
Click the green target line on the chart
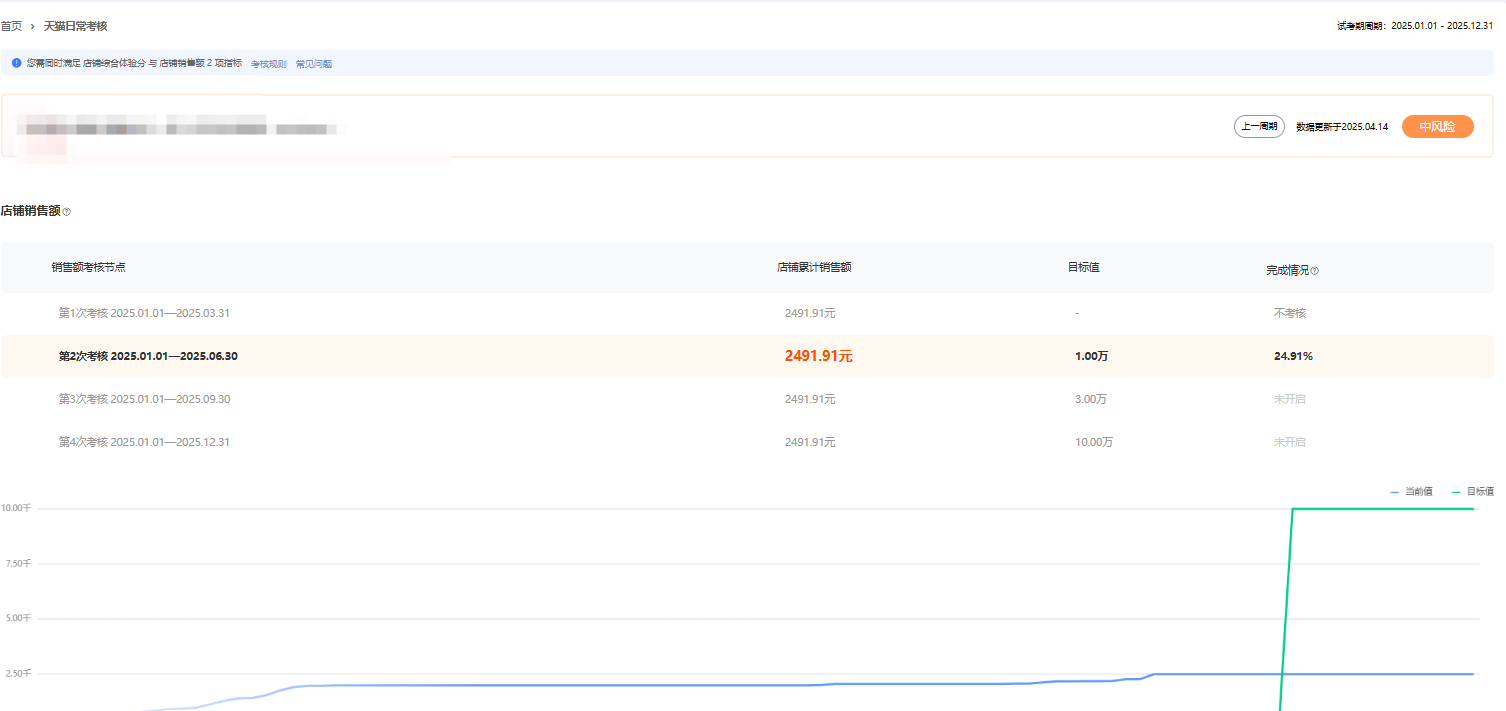point(1380,509)
